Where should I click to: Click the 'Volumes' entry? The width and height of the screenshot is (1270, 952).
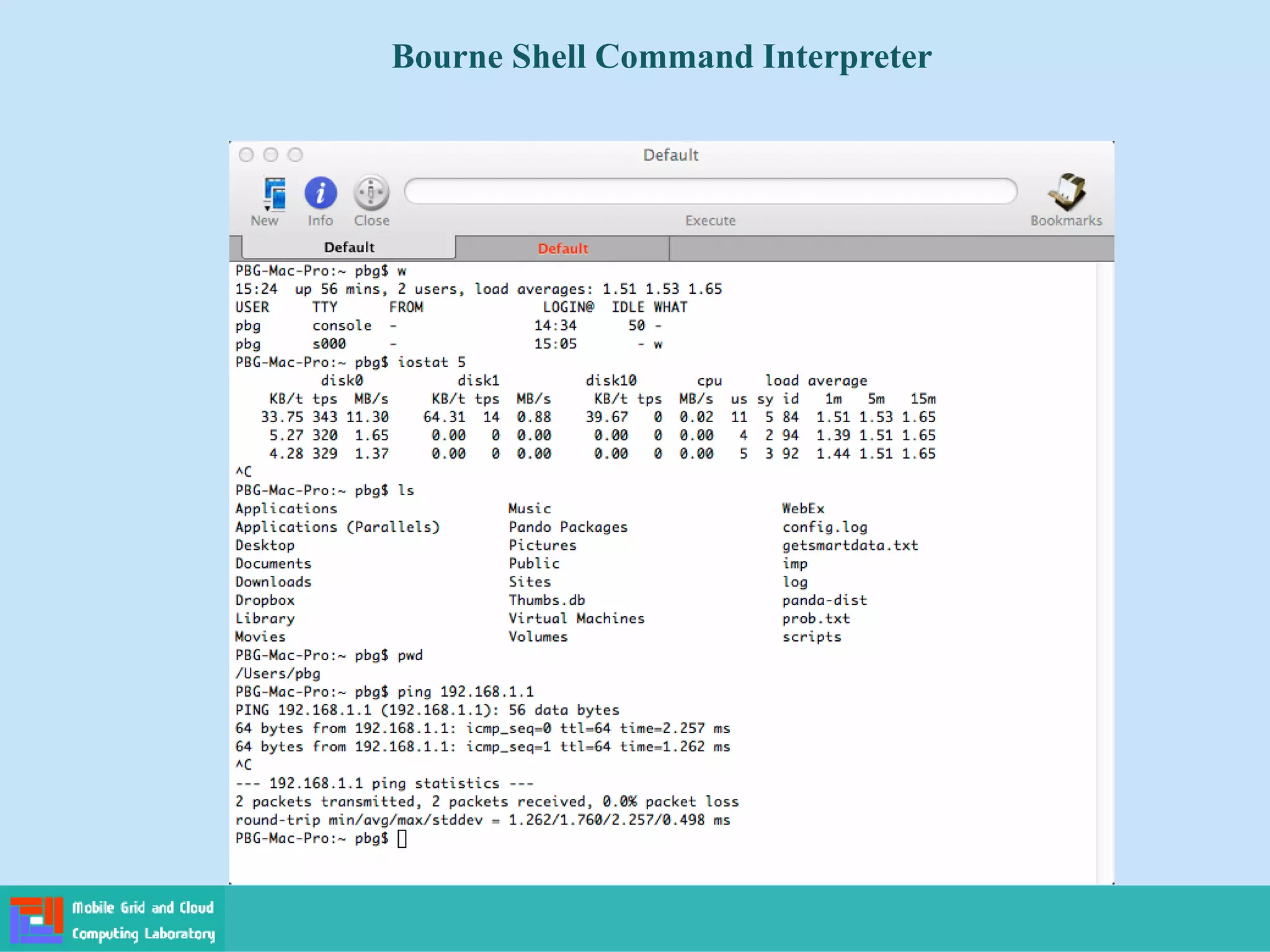[x=538, y=637]
